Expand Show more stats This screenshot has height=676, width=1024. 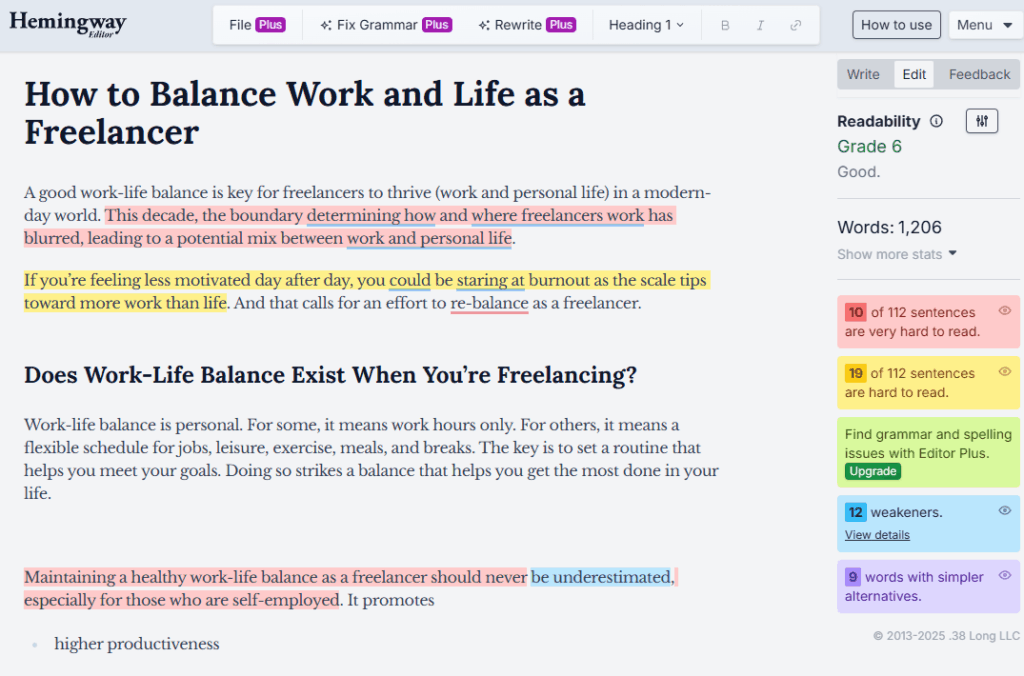coord(897,254)
